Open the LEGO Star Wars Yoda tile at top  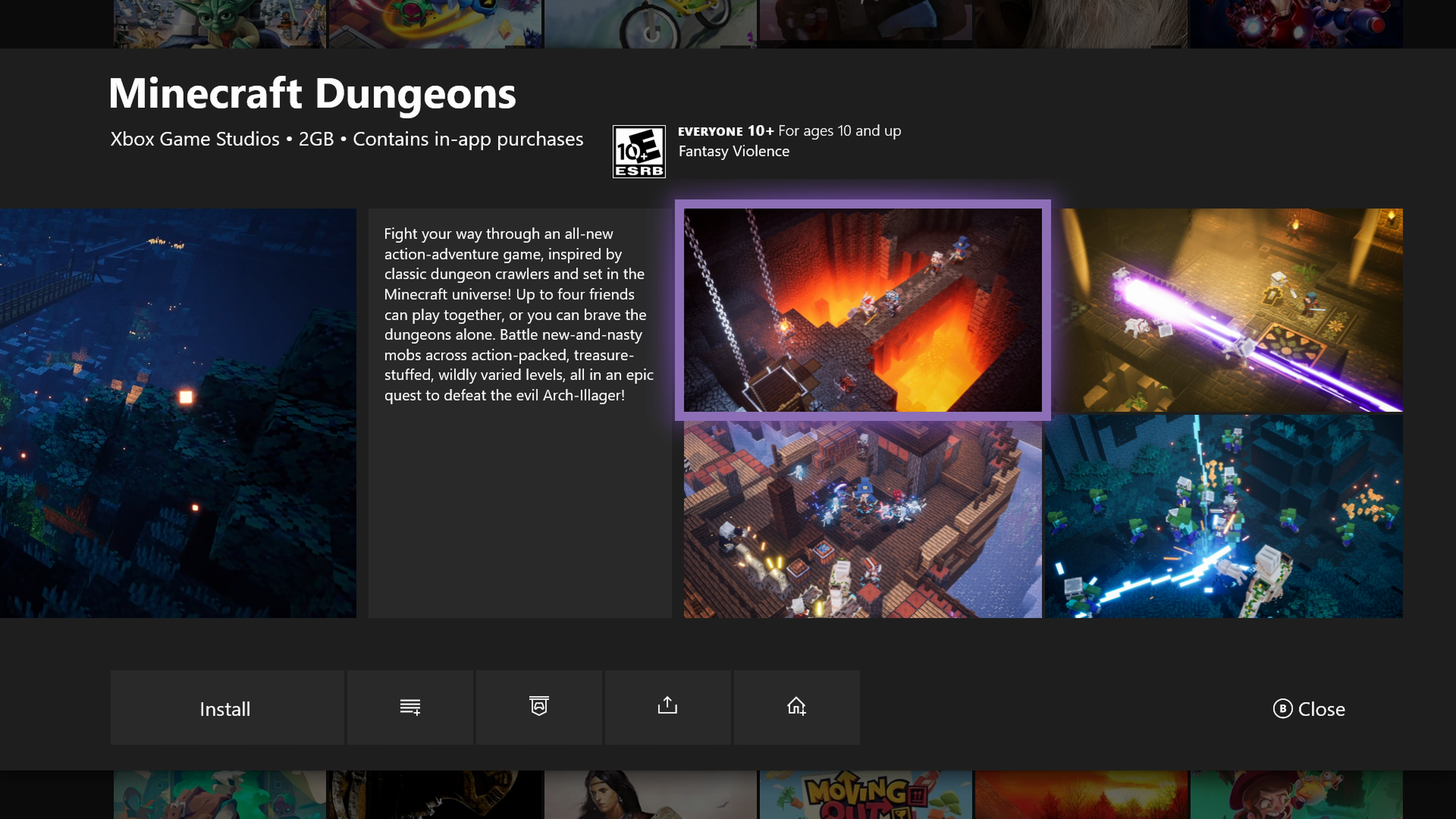(220, 24)
